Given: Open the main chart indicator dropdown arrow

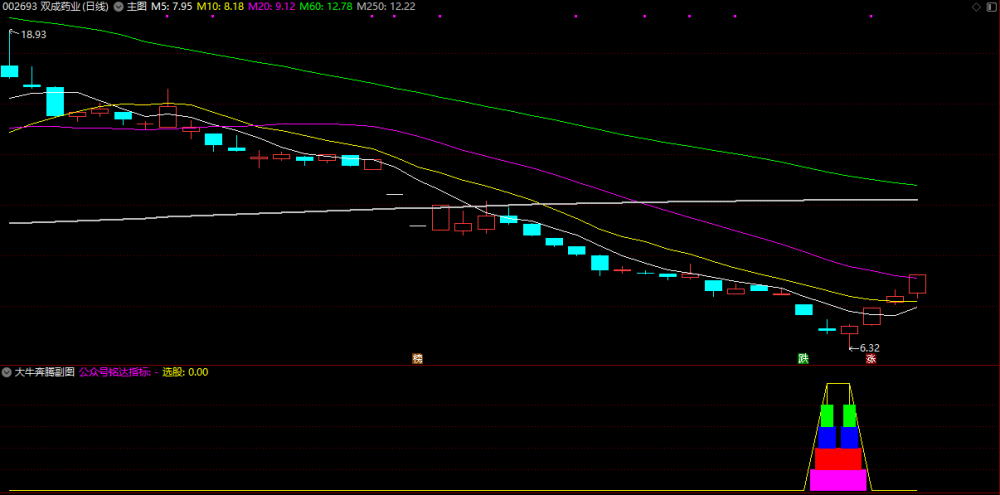Looking at the screenshot, I should pyautogui.click(x=119, y=7).
